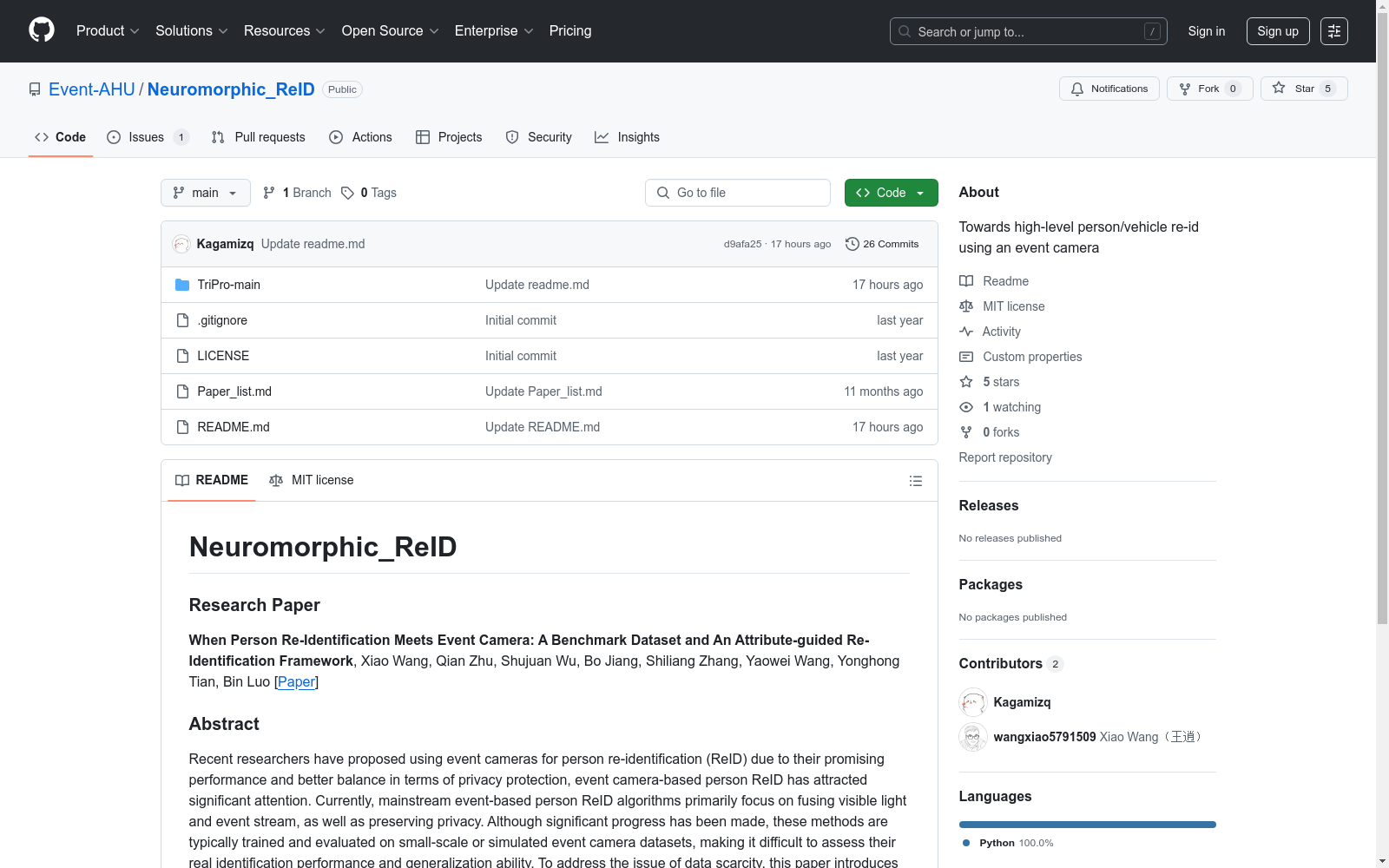The image size is (1389, 868).
Task: Expand the Open Source menu
Action: coord(391,31)
